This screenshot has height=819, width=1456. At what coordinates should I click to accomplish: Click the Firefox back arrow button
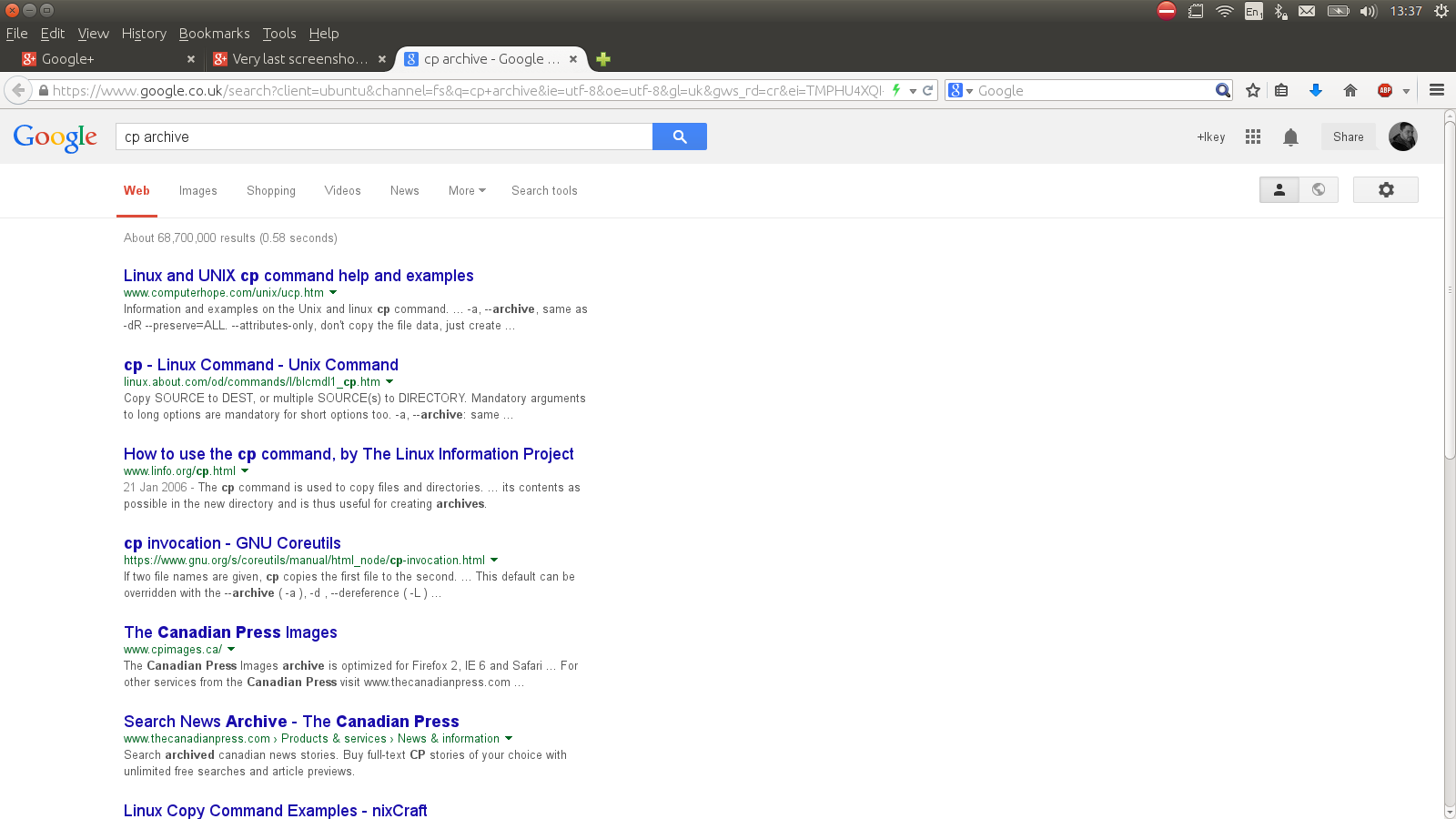pos(18,90)
